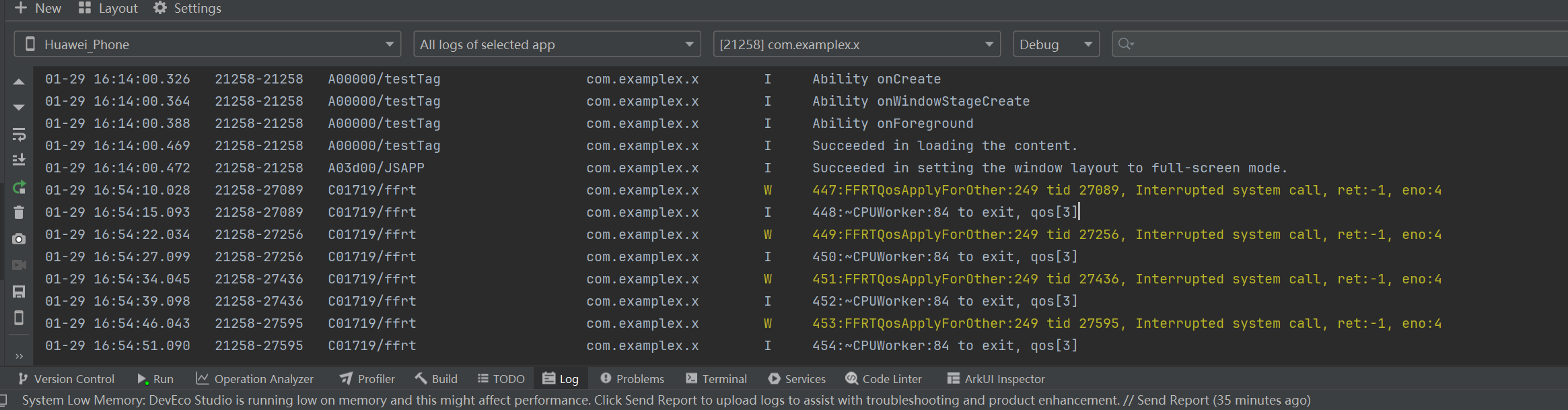The image size is (1568, 410).
Task: Open the Code Linter tab
Action: (884, 379)
